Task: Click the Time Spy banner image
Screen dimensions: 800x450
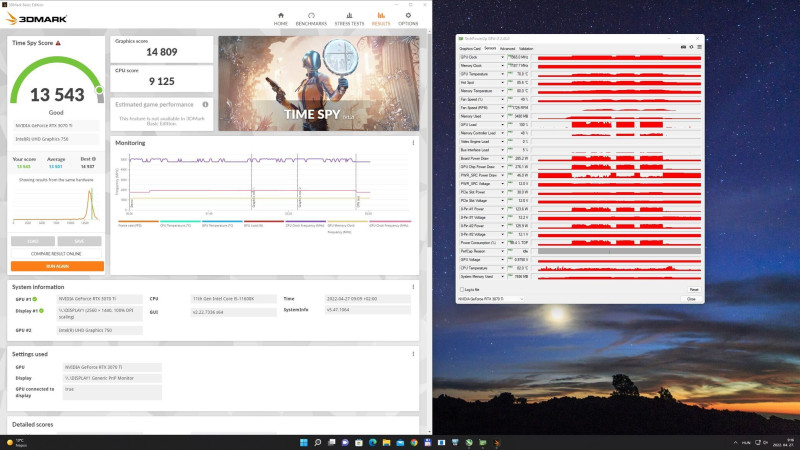Action: [319, 83]
